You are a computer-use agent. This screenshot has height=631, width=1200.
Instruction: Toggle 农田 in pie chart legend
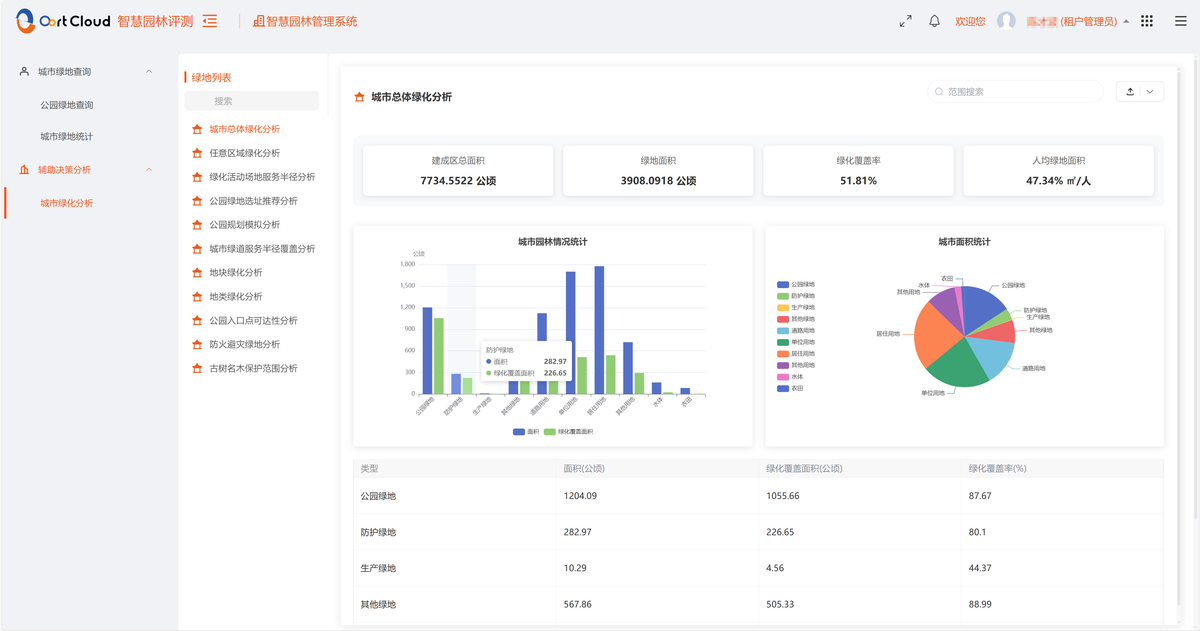click(x=791, y=388)
